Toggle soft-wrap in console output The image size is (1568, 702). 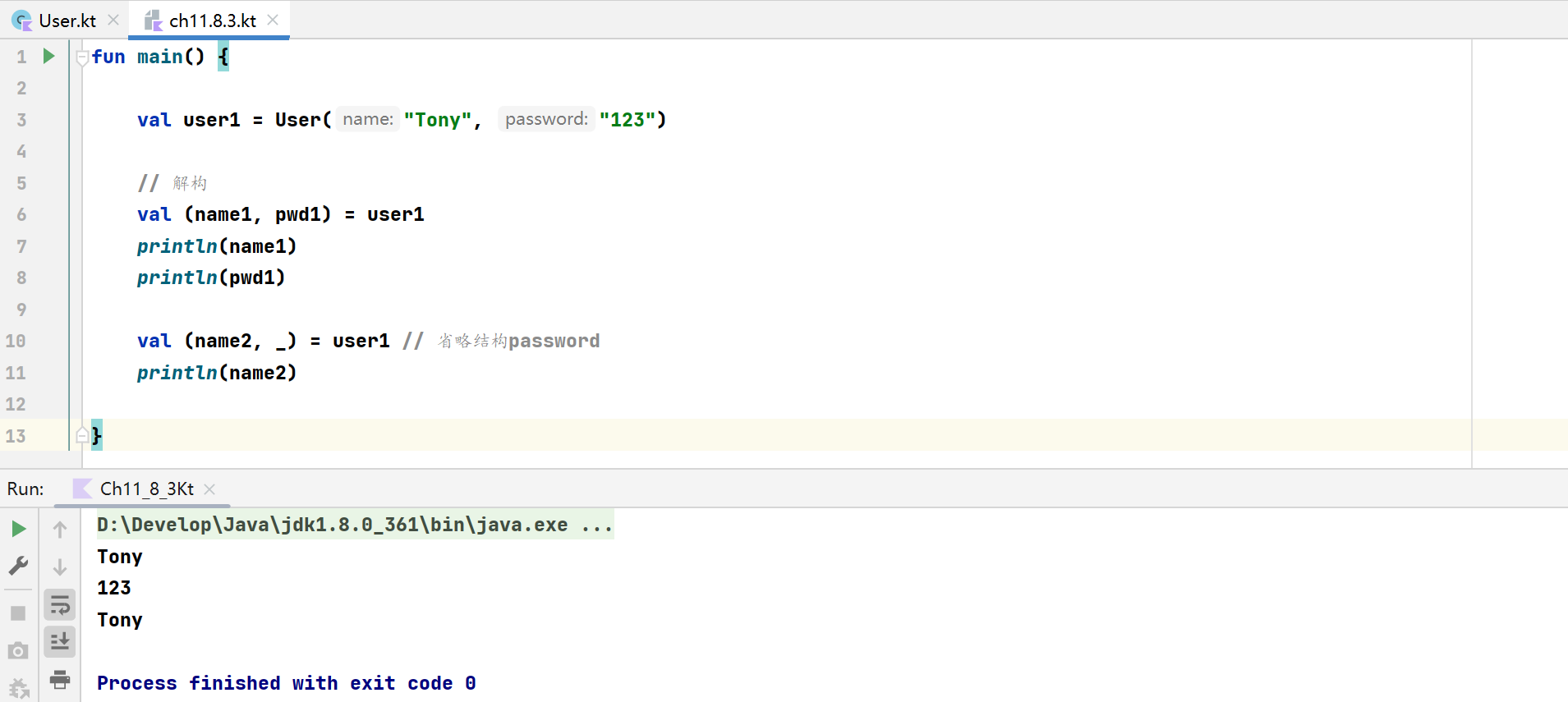pos(60,606)
